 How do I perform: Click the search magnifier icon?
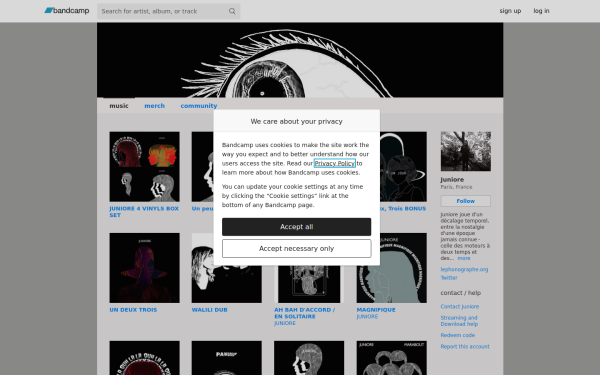[x=232, y=11]
